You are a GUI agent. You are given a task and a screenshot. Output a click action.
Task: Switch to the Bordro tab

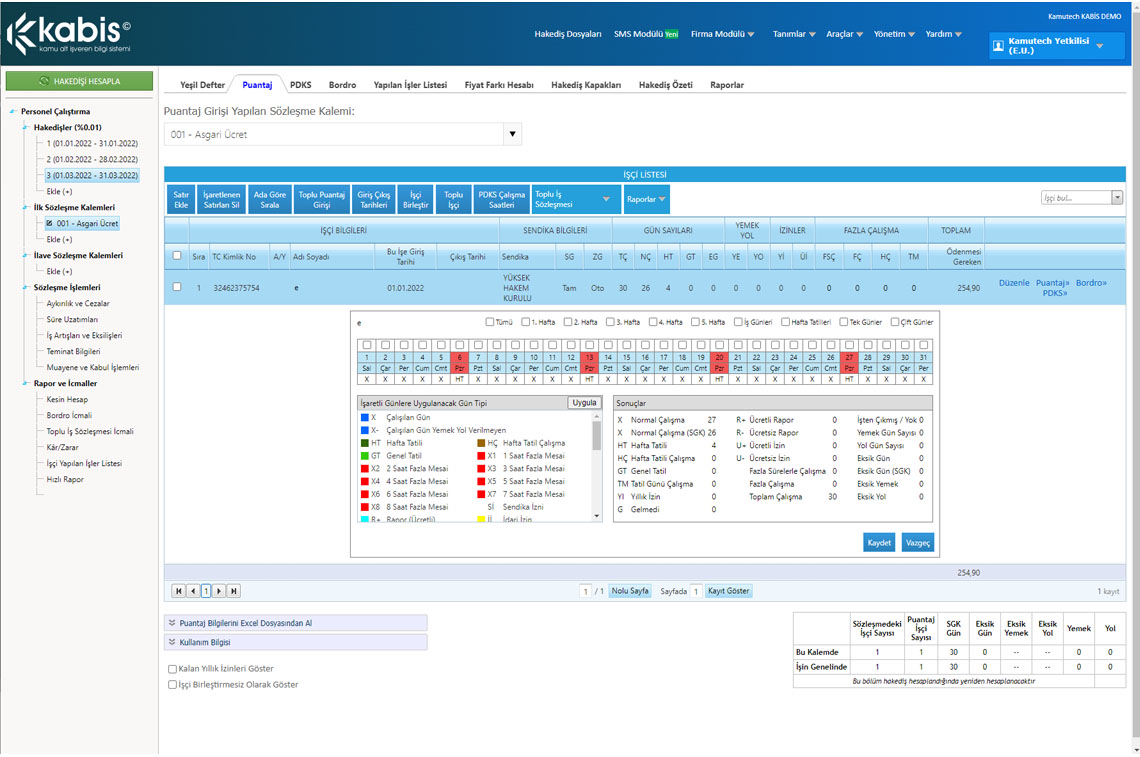tap(342, 85)
